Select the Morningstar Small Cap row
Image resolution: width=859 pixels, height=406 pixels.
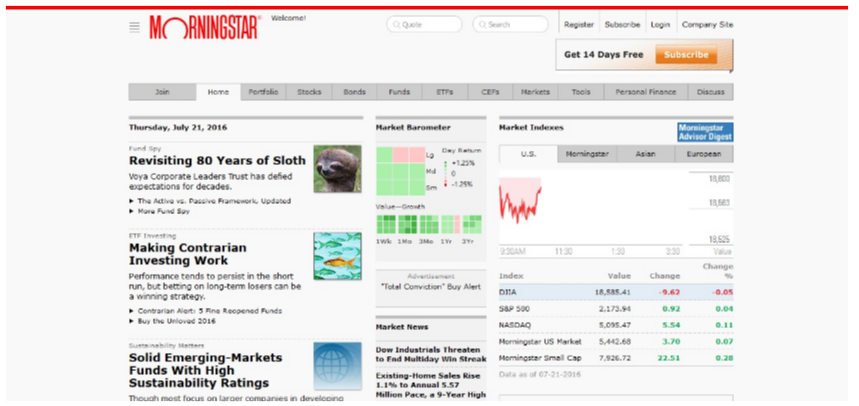[616, 358]
